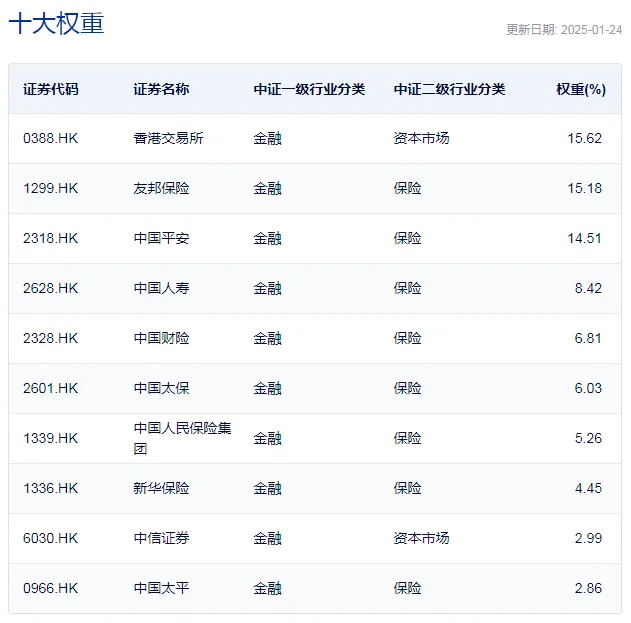Screen dimensions: 631x623
Task: Click security code 1336.HK
Action: pyautogui.click(x=50, y=488)
